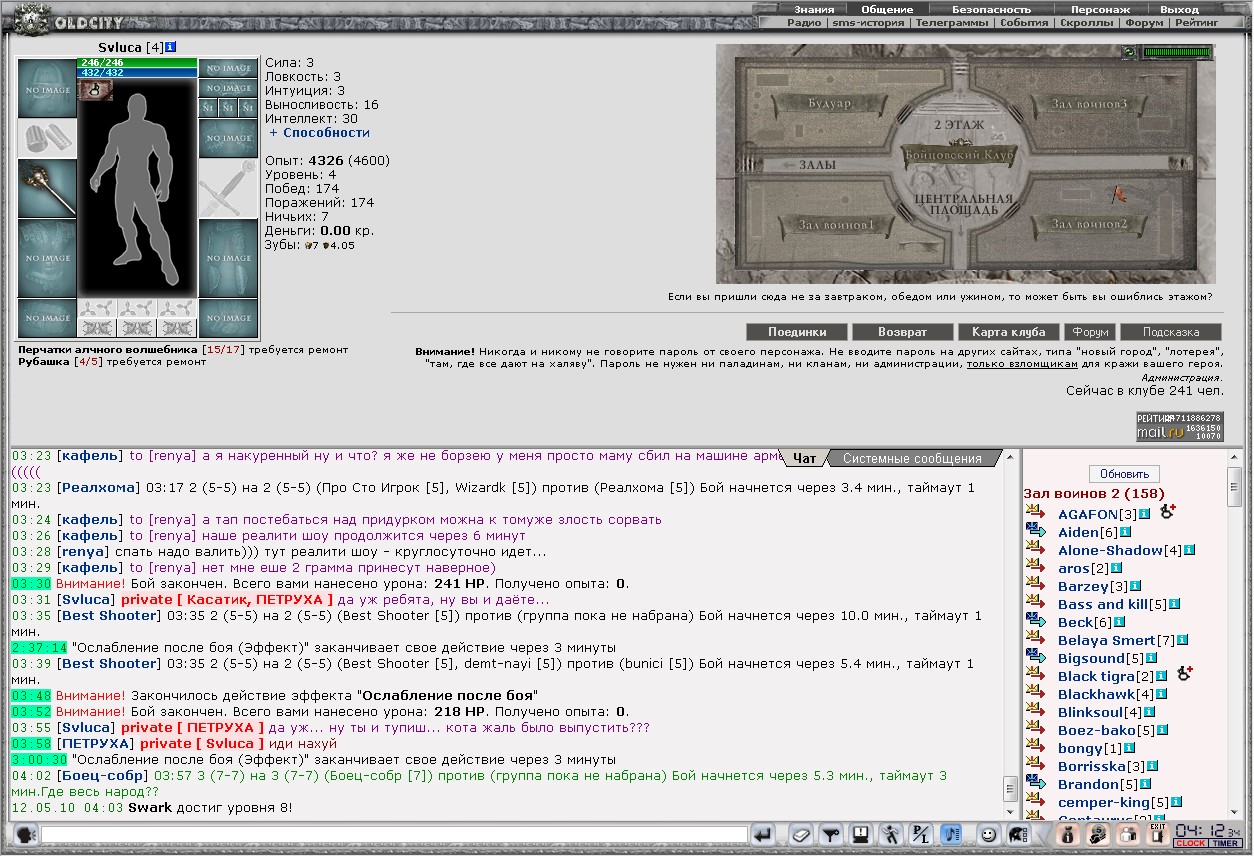Click player name Blackhawk in the list

(x=1096, y=694)
